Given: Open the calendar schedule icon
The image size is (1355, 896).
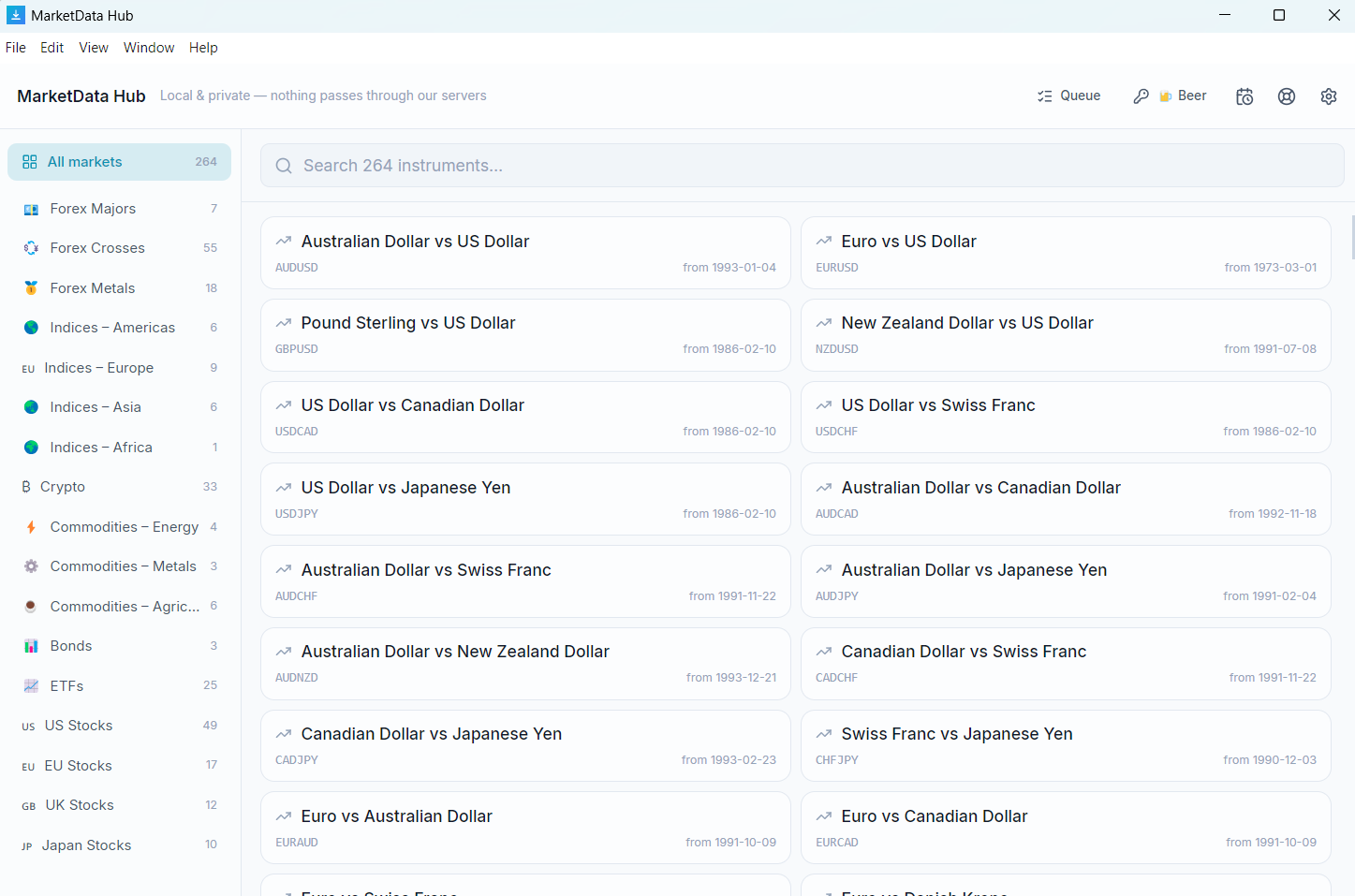Looking at the screenshot, I should click(x=1245, y=96).
